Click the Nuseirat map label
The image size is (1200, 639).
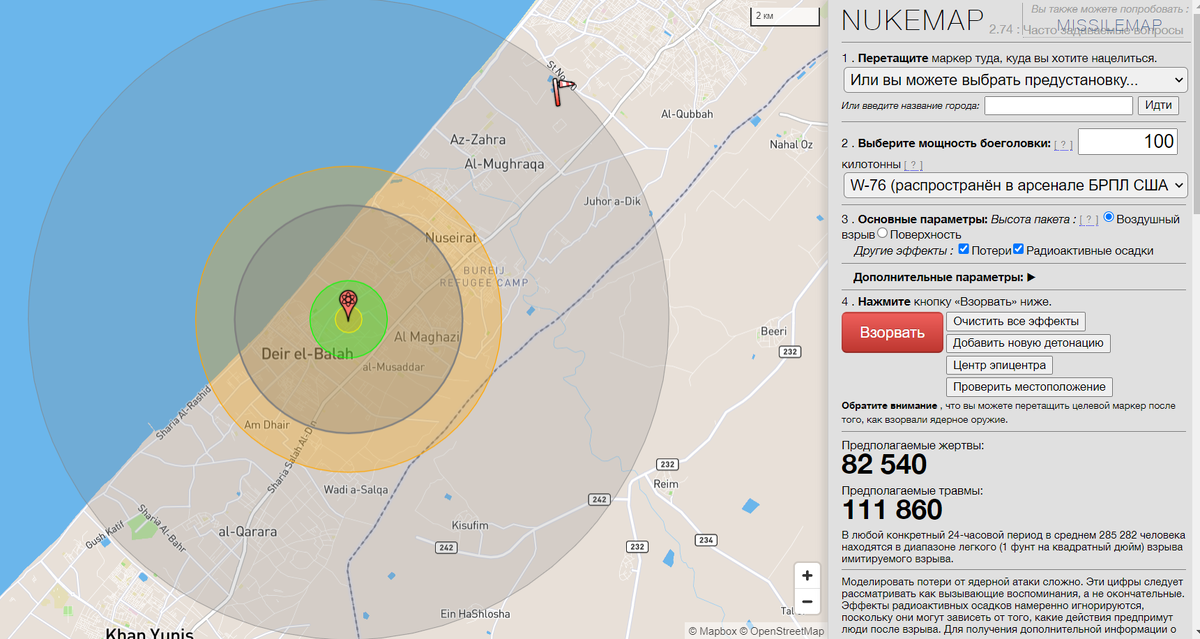tap(451, 239)
